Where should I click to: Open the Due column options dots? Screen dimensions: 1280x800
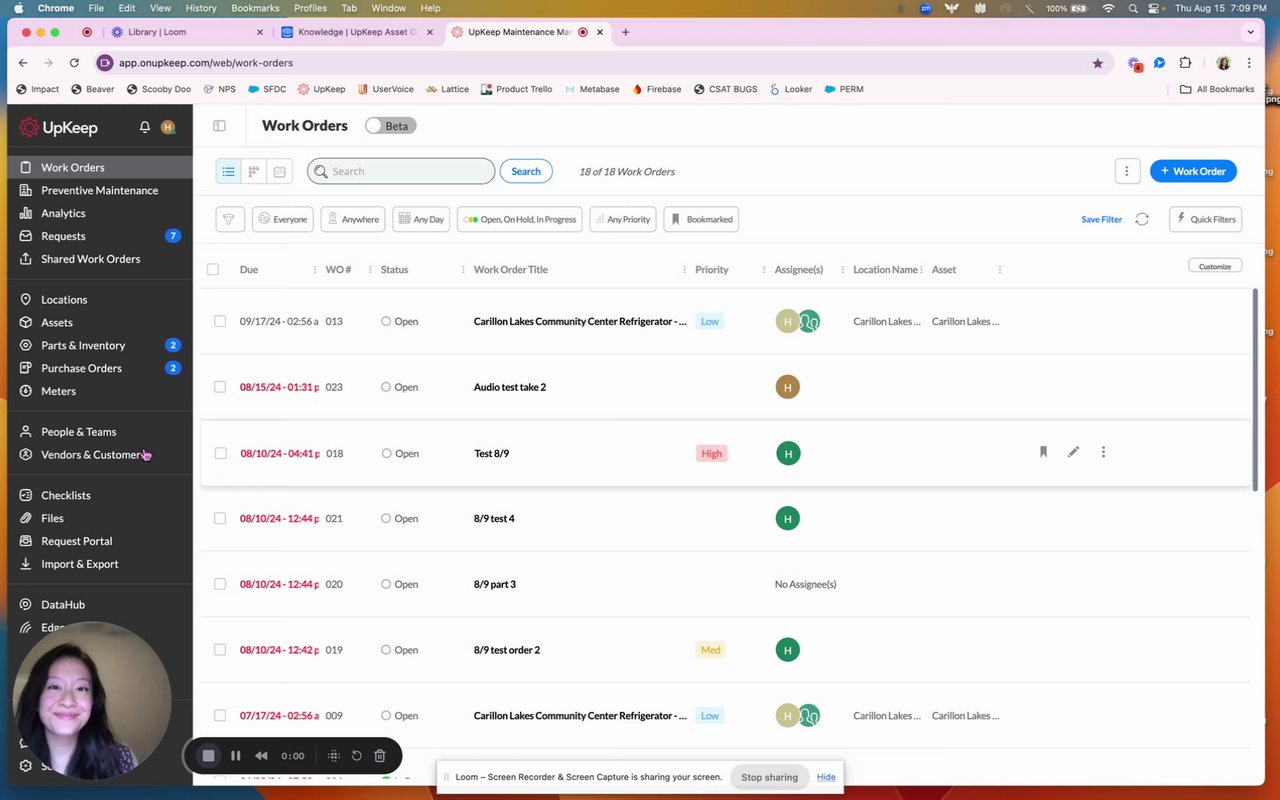tap(315, 270)
